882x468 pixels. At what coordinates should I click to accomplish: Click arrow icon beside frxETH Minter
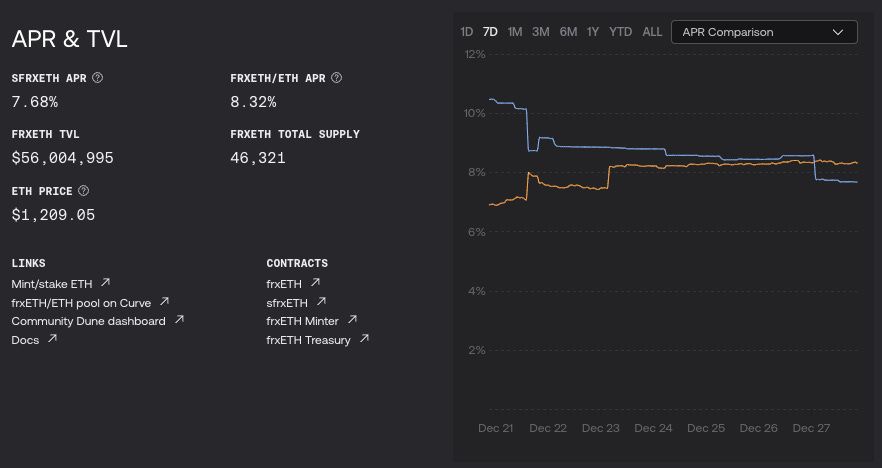tap(352, 320)
